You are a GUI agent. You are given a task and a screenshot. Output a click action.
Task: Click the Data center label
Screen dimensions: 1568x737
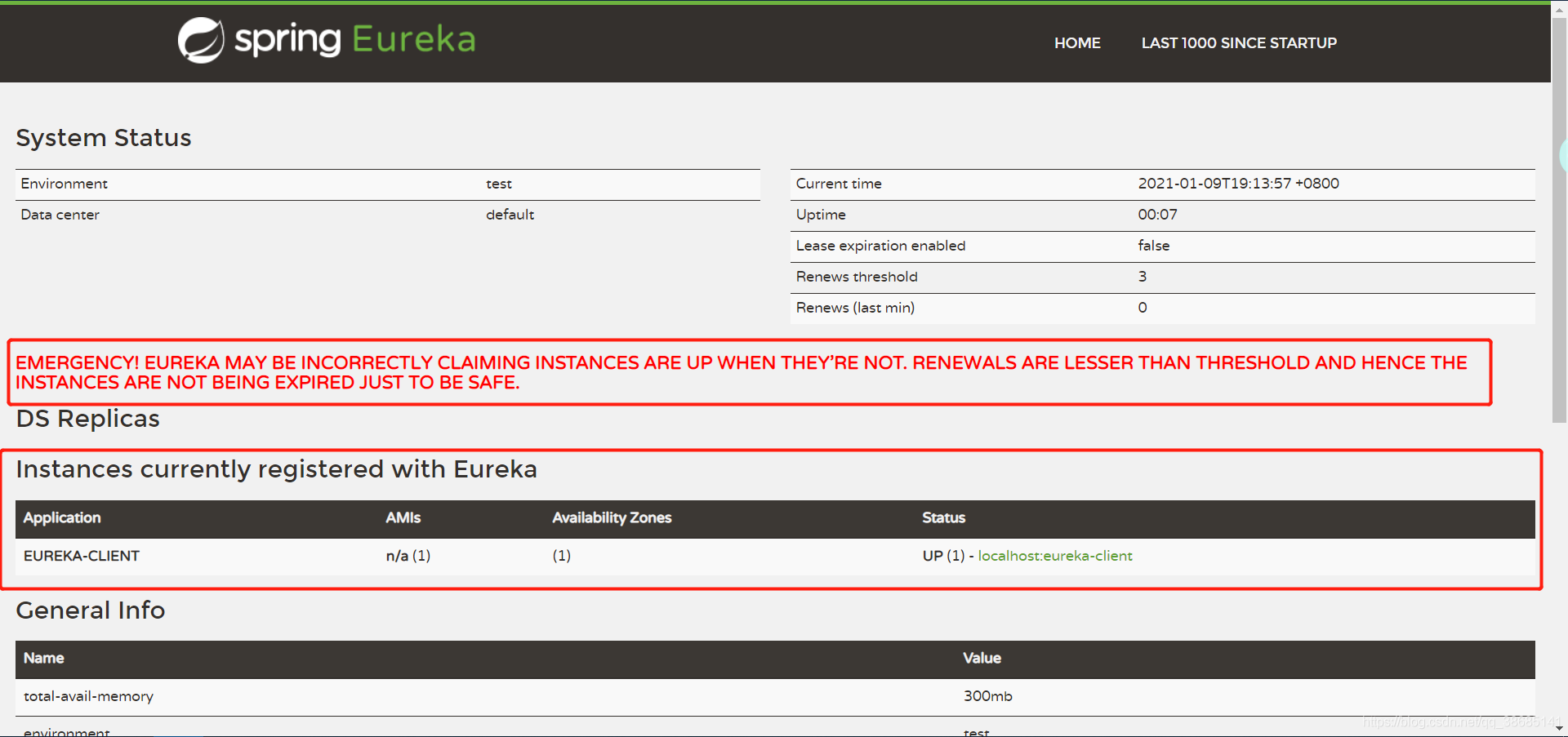(60, 215)
